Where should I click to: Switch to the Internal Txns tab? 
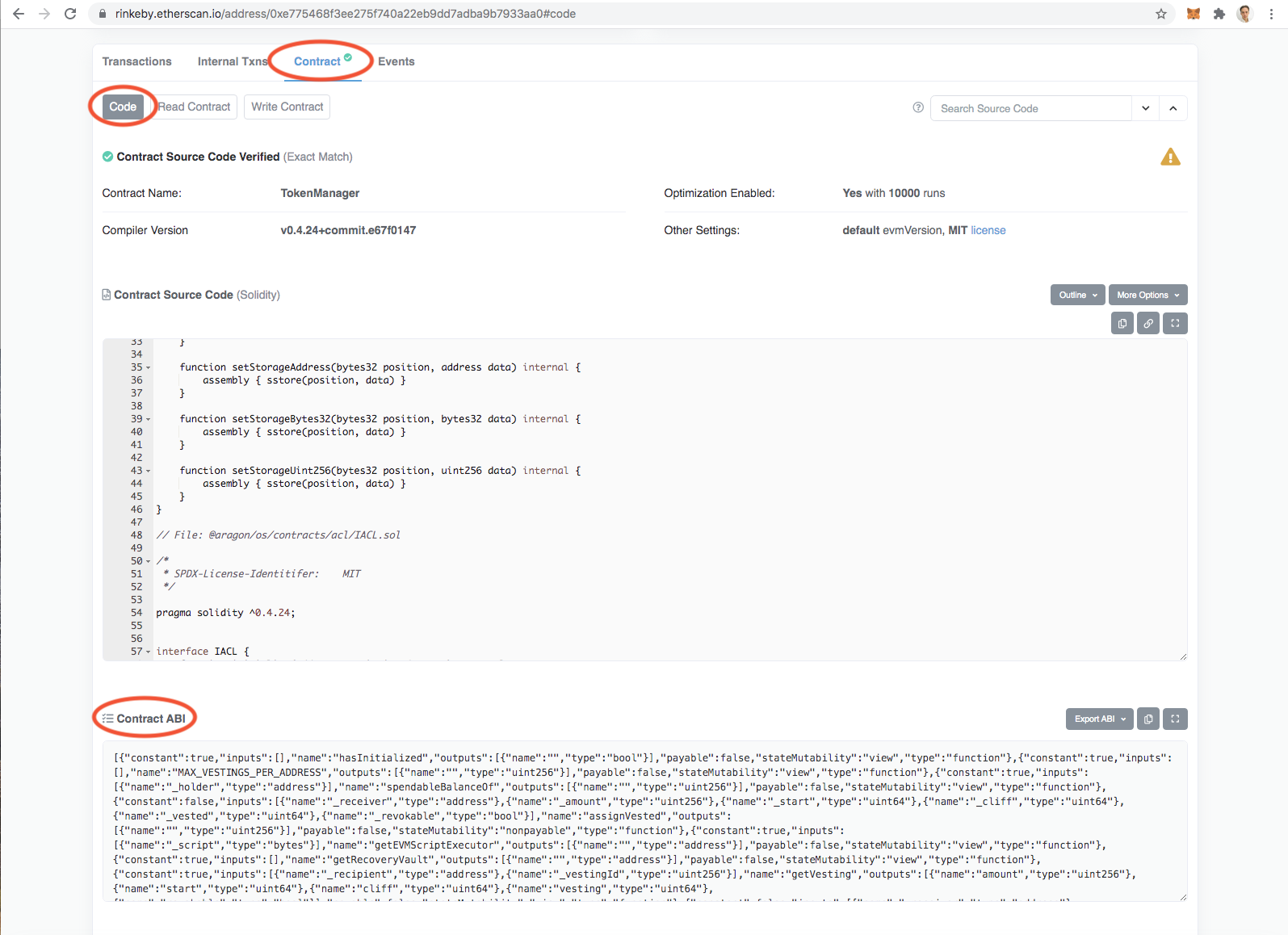(x=233, y=61)
